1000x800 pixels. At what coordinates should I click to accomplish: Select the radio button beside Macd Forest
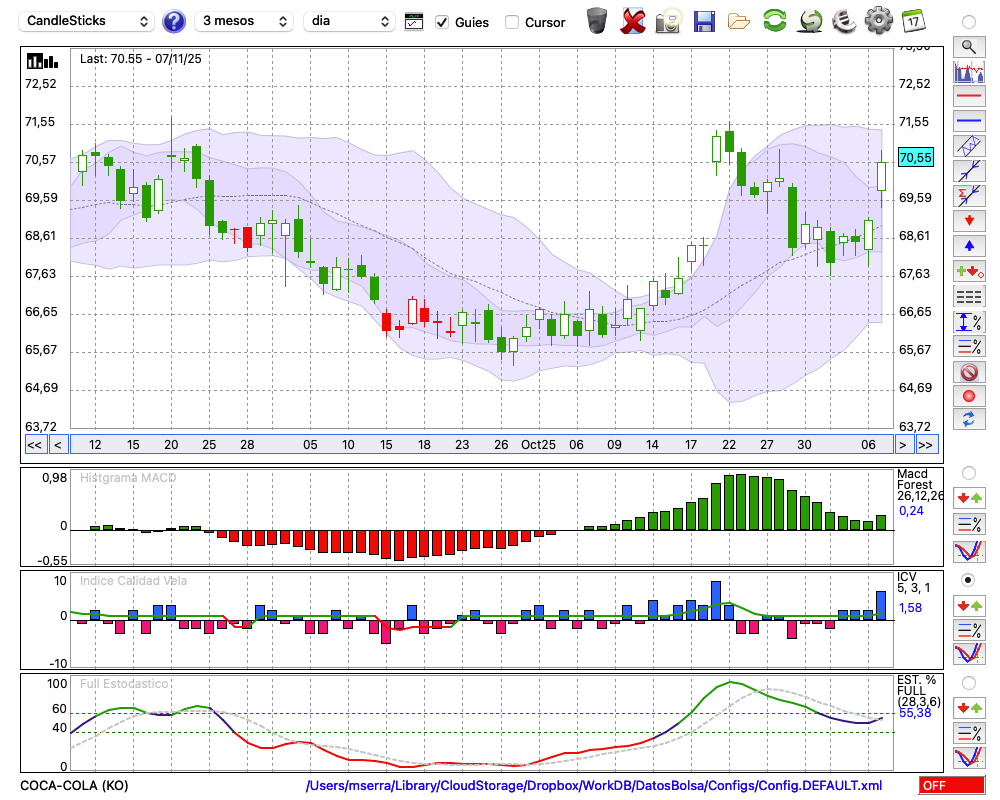[x=968, y=472]
